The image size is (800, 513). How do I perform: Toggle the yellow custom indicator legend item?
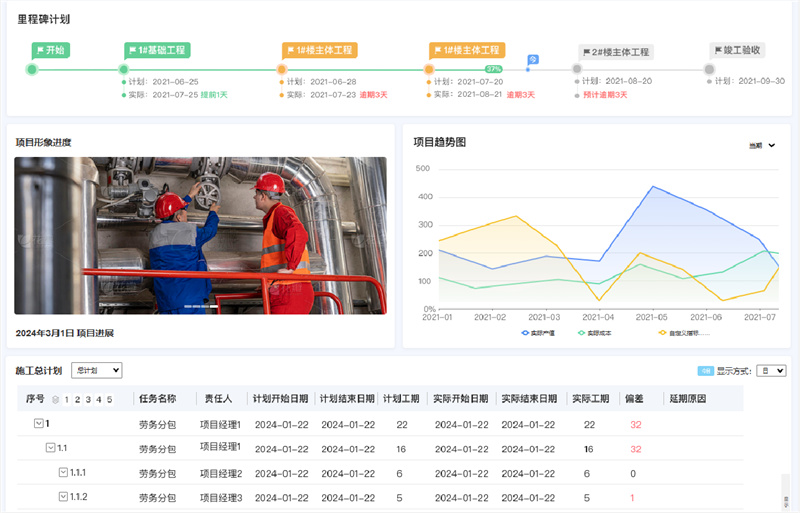click(x=683, y=332)
